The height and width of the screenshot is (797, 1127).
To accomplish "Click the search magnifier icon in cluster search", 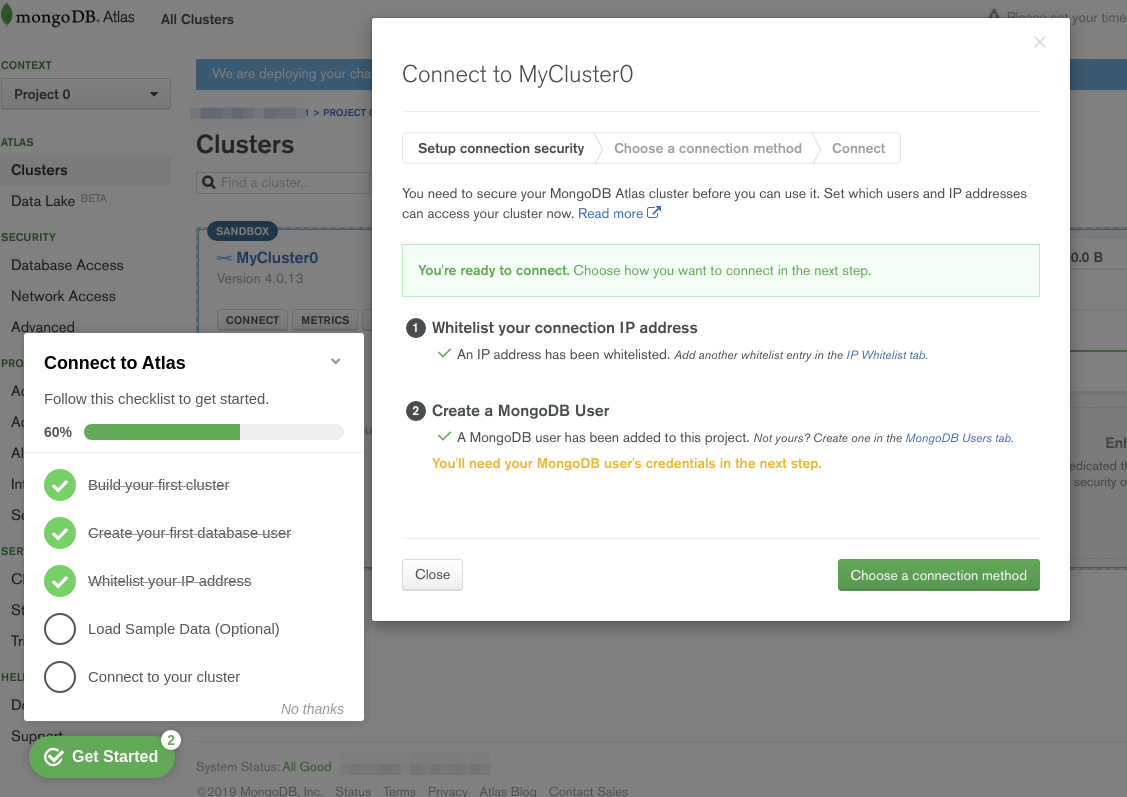I will point(208,183).
